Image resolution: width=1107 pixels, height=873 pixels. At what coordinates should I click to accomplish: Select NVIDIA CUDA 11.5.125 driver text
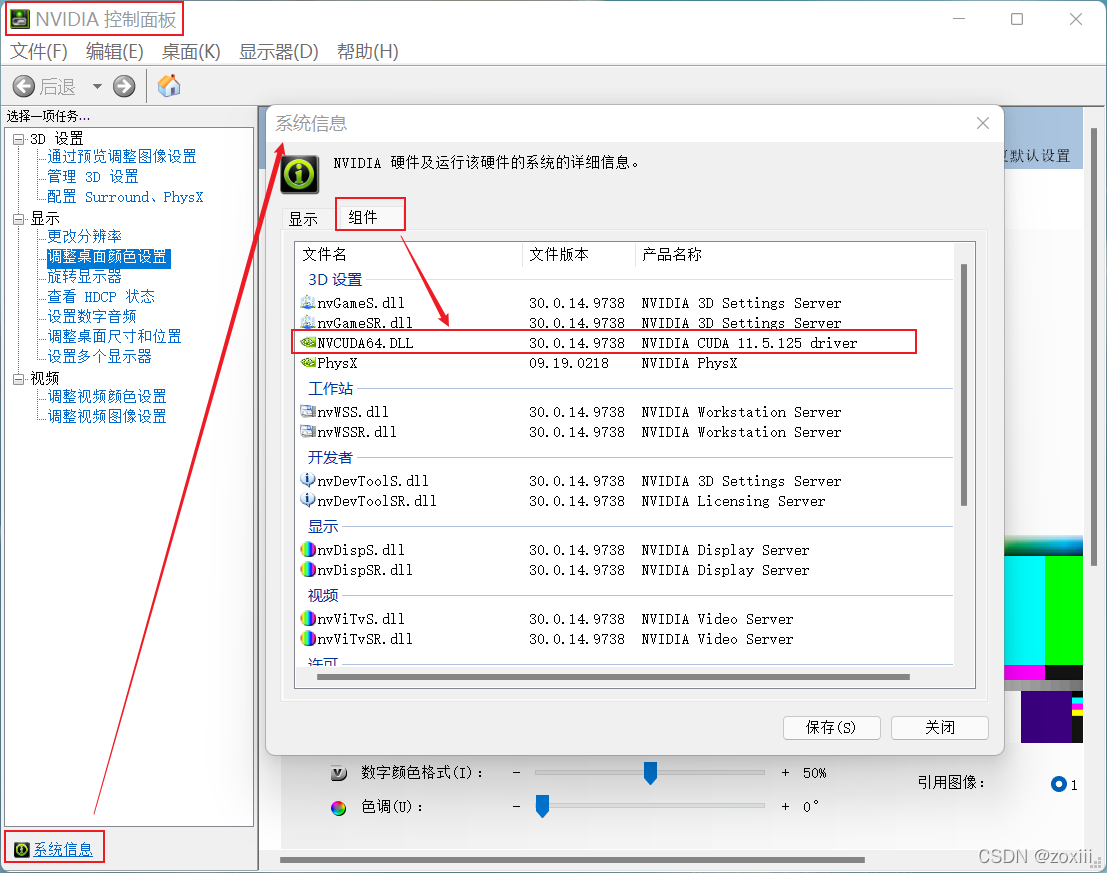click(x=749, y=343)
